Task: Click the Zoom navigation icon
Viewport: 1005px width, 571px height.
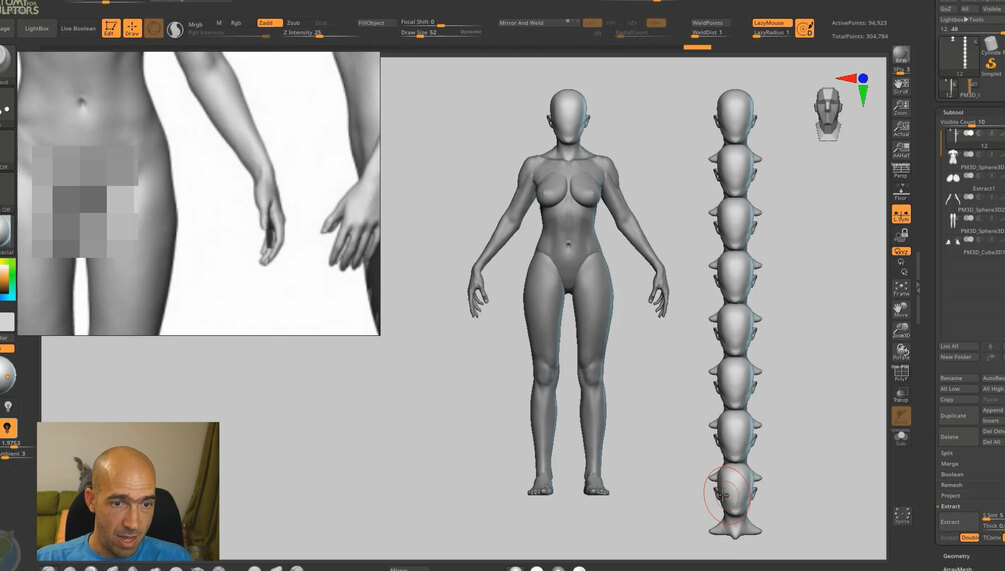Action: click(x=901, y=107)
